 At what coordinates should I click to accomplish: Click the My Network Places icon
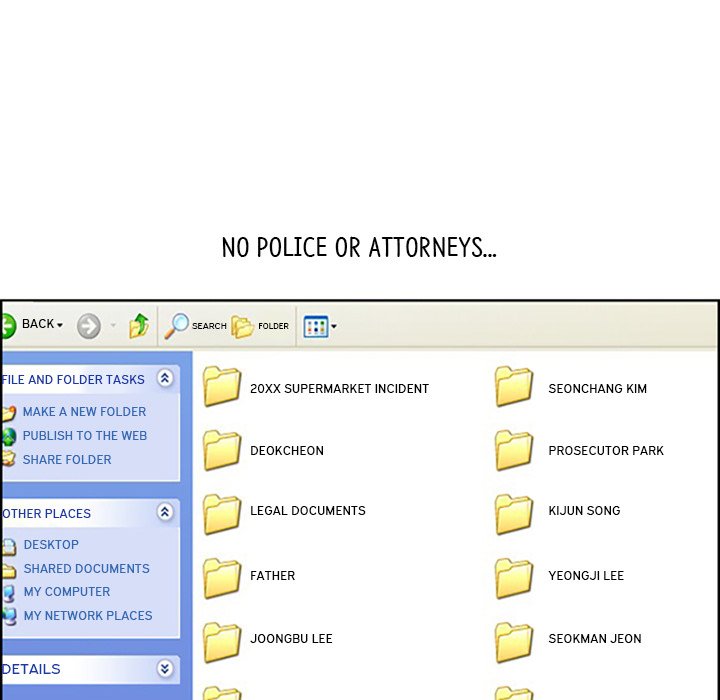click(x=9, y=616)
